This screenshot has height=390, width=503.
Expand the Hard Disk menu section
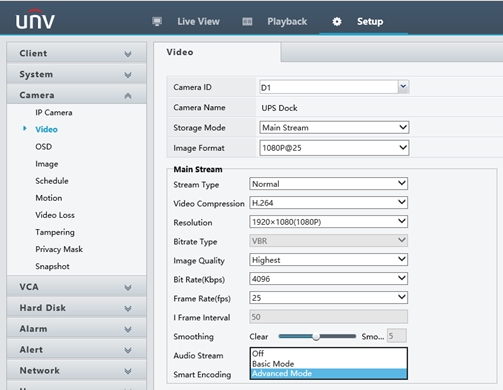click(x=76, y=308)
